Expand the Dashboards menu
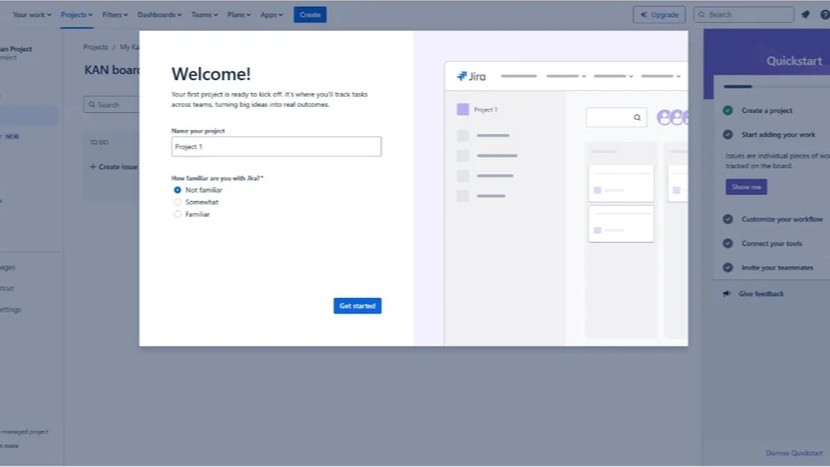 pyautogui.click(x=159, y=15)
